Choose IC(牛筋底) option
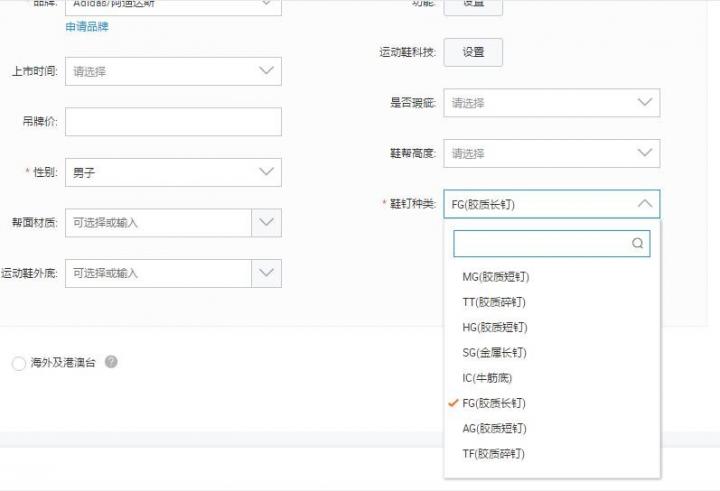This screenshot has width=720, height=491. [487, 378]
